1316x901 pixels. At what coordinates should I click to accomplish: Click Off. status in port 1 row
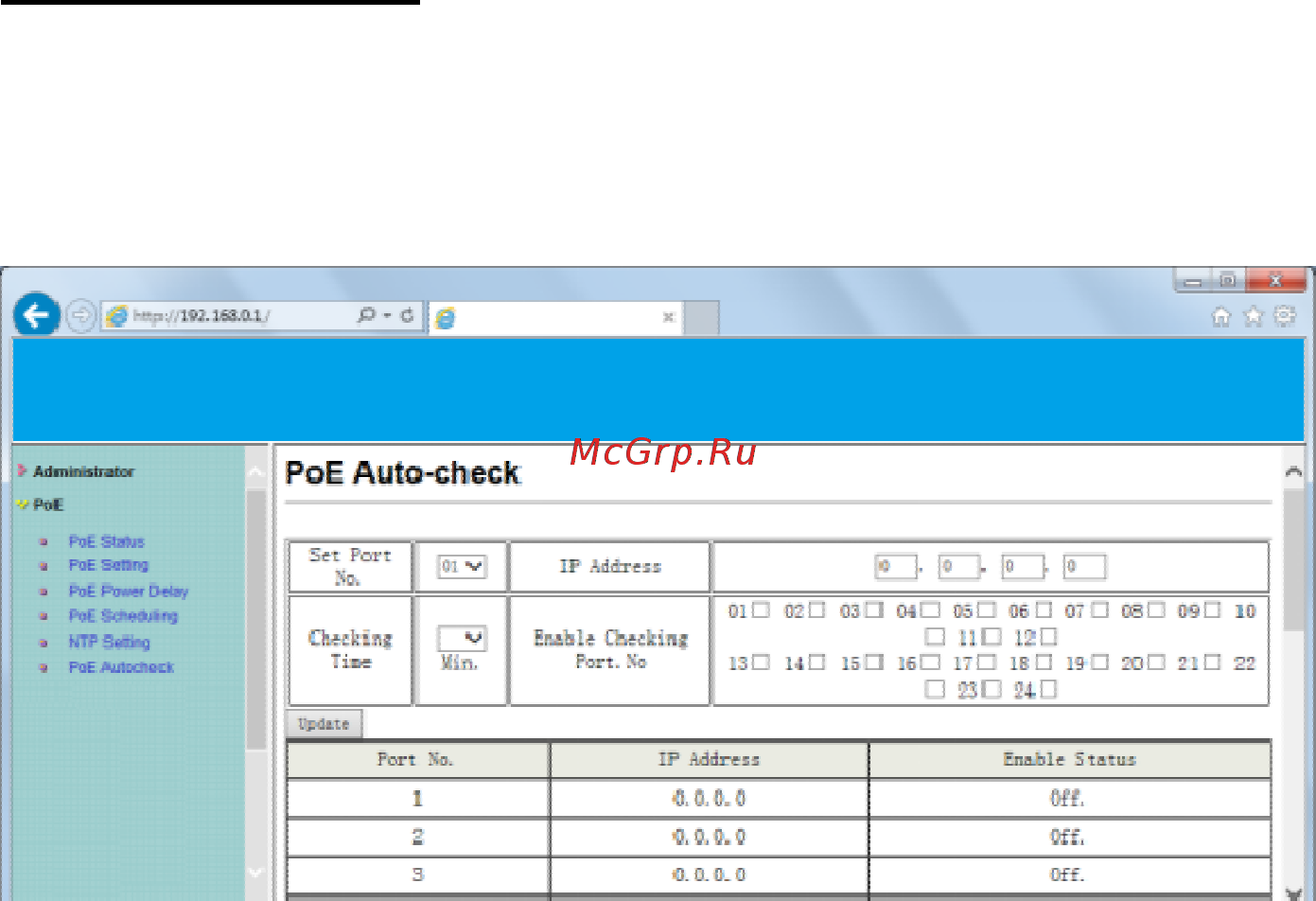[x=1067, y=799]
